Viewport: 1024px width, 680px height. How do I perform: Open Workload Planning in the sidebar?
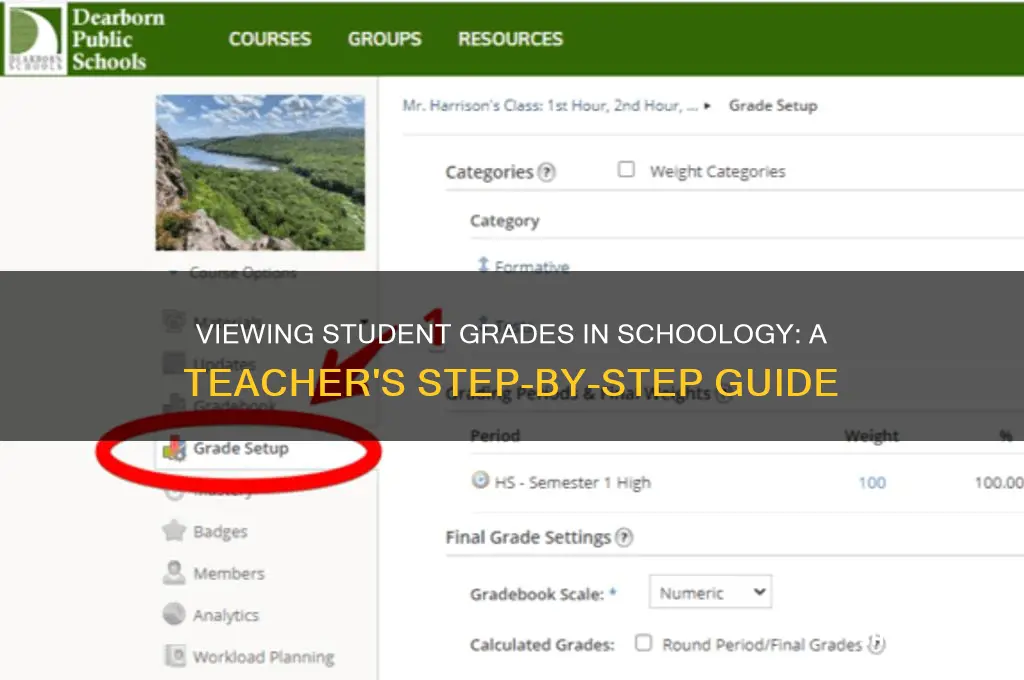(264, 657)
